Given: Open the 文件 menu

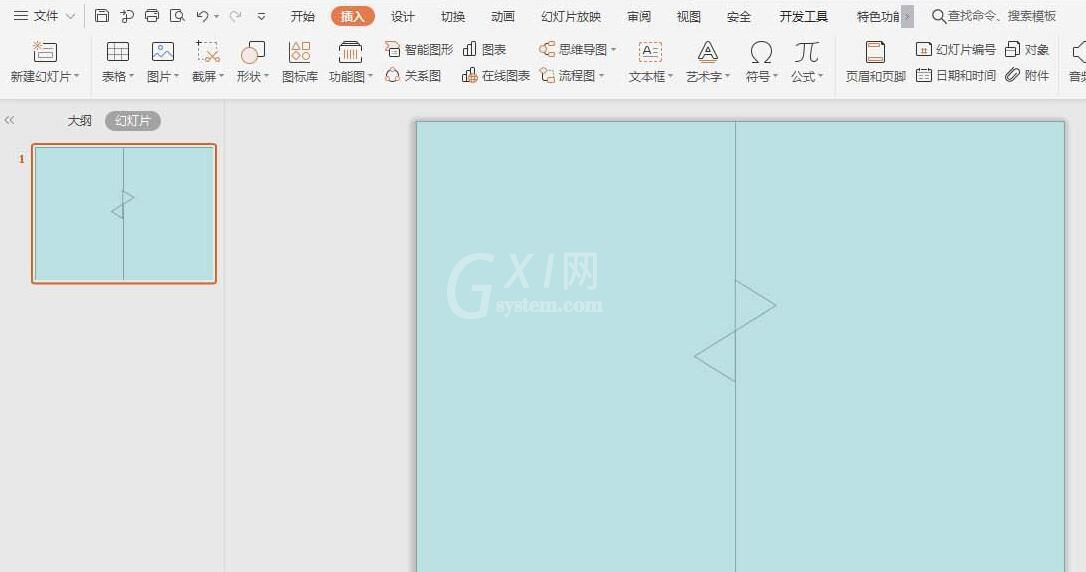Looking at the screenshot, I should point(44,15).
